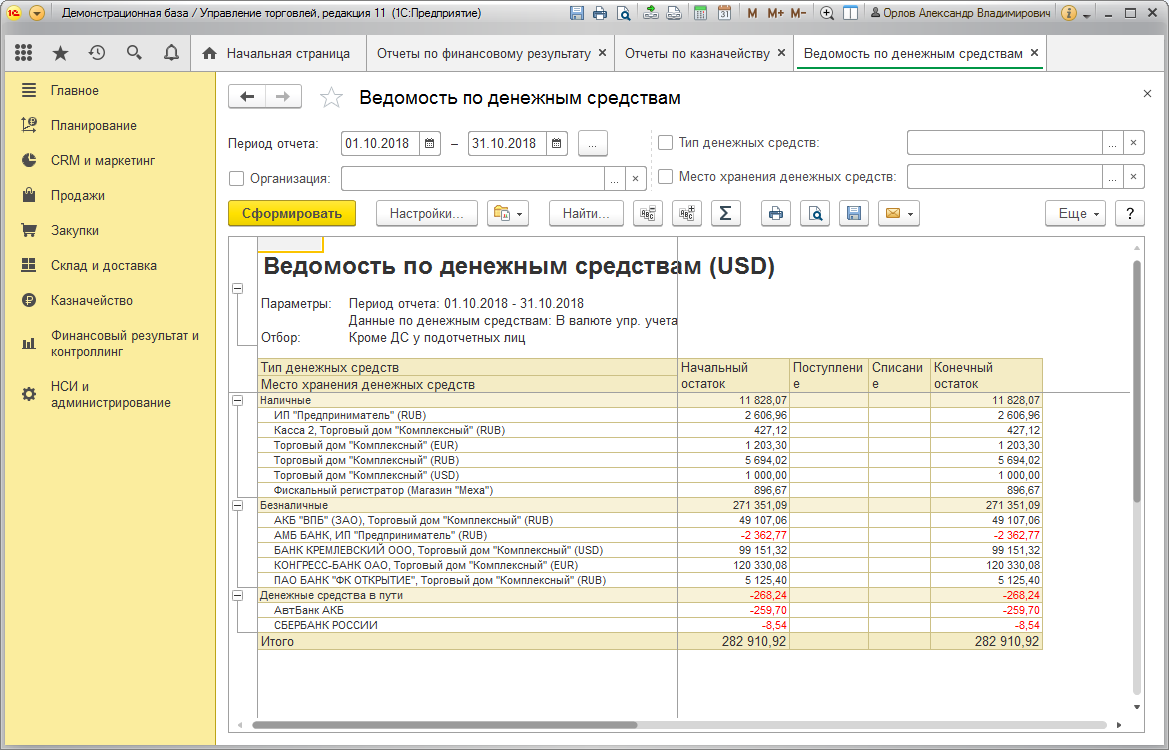Open print preview in the report toolbar
The image size is (1169, 750).
(x=815, y=214)
